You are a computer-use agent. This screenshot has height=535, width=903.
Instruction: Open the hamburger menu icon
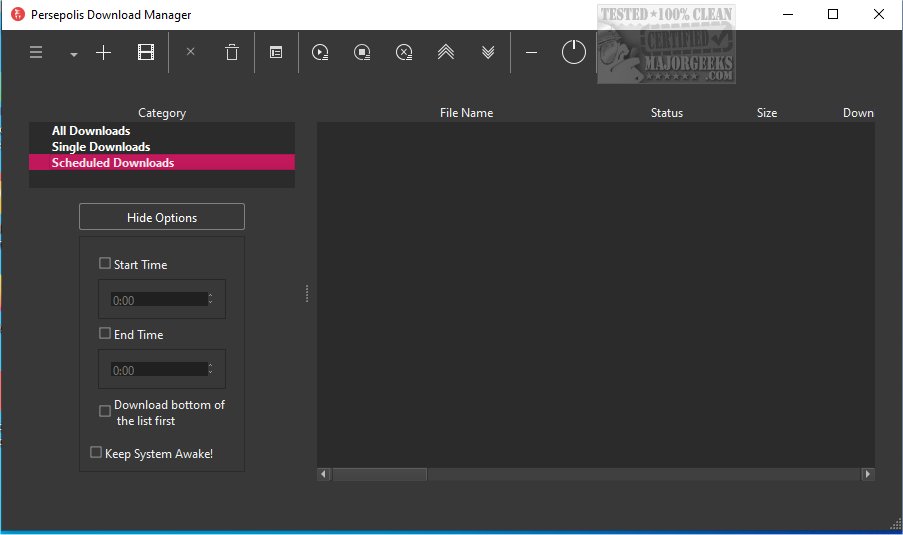click(x=36, y=53)
